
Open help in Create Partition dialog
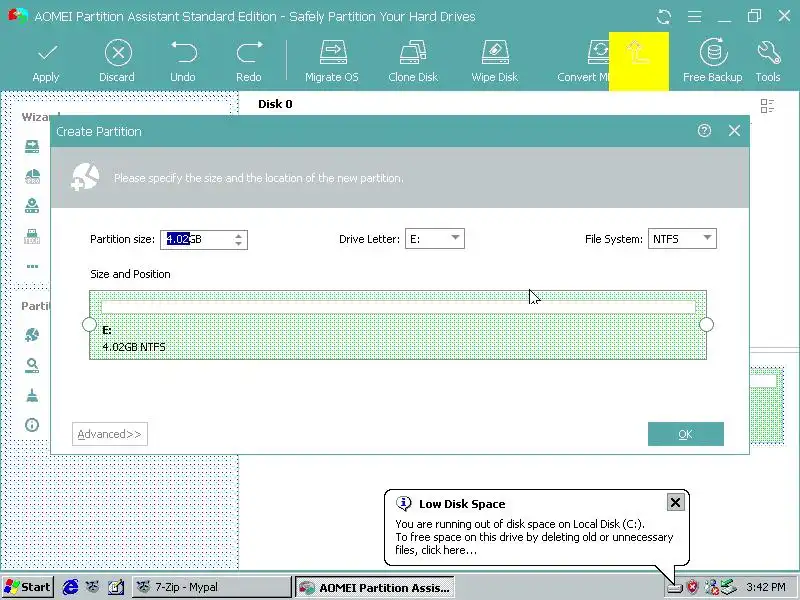click(x=704, y=131)
